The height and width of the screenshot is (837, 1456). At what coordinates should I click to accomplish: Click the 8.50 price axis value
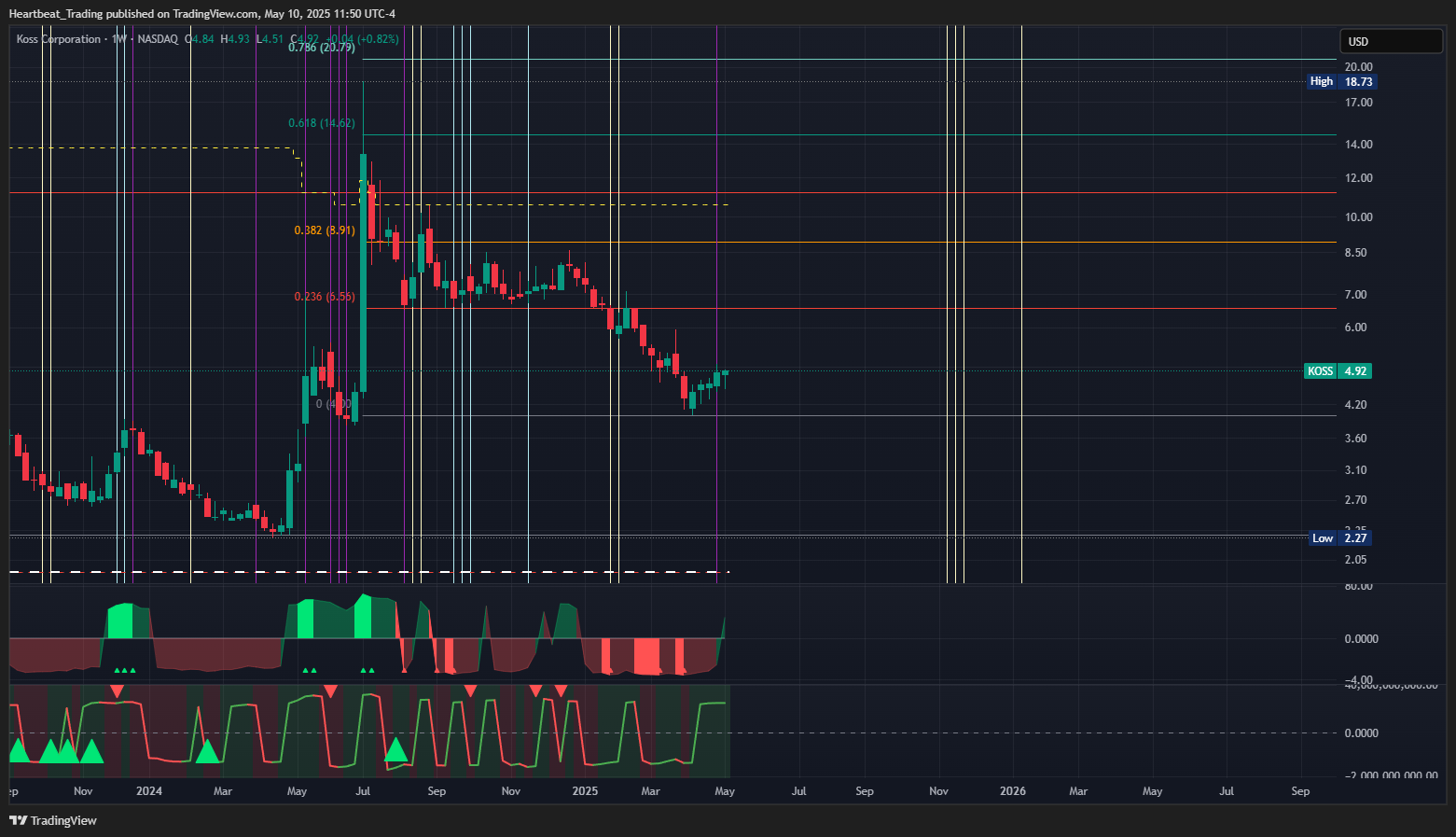[1355, 253]
